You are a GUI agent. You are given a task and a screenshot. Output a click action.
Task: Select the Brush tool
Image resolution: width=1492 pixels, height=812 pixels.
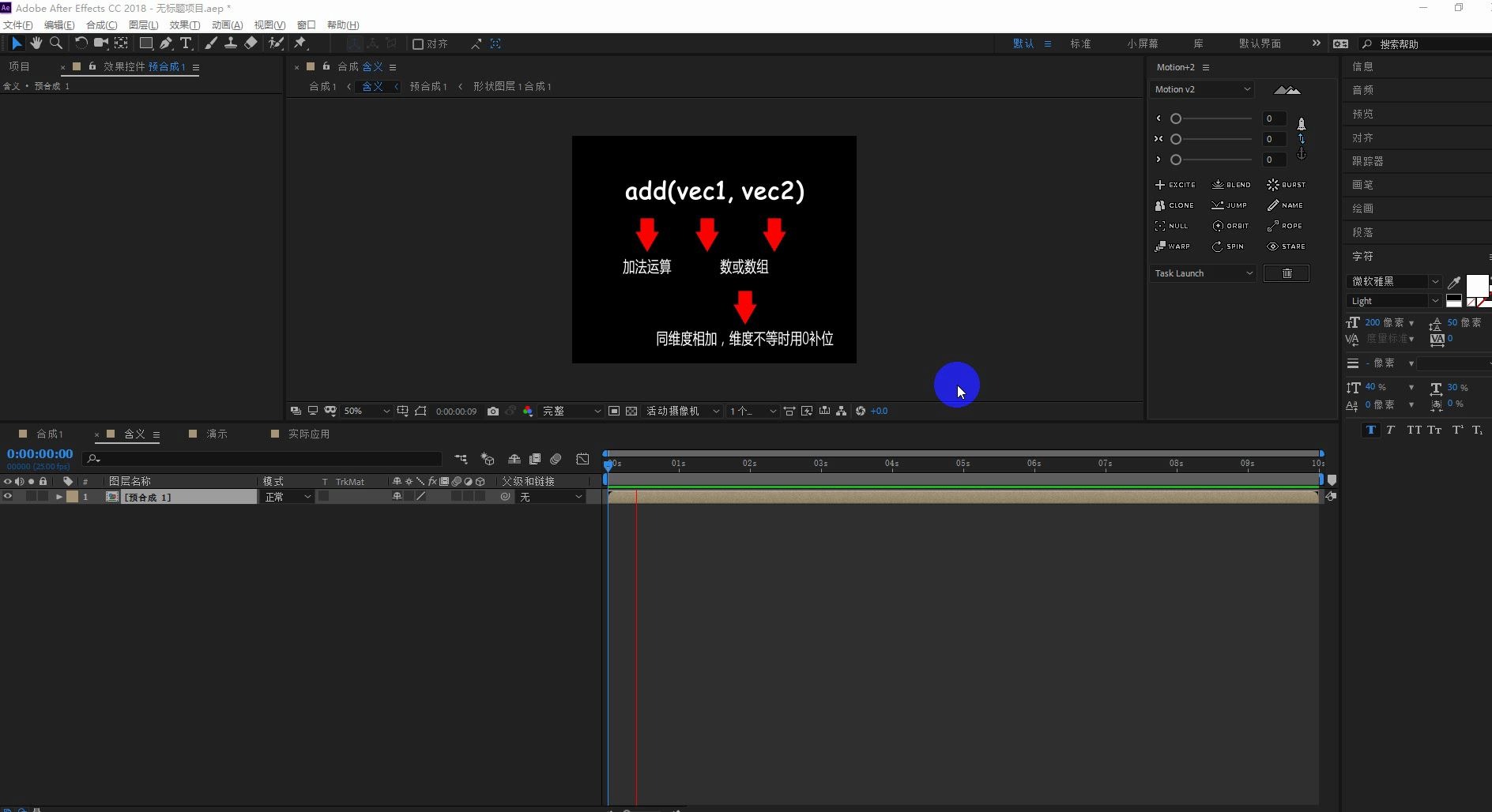coord(211,43)
